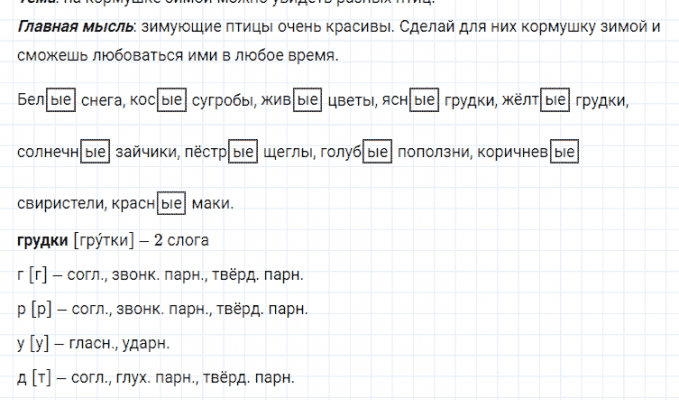Select the boxed ending in "голубые"

[x=376, y=153]
